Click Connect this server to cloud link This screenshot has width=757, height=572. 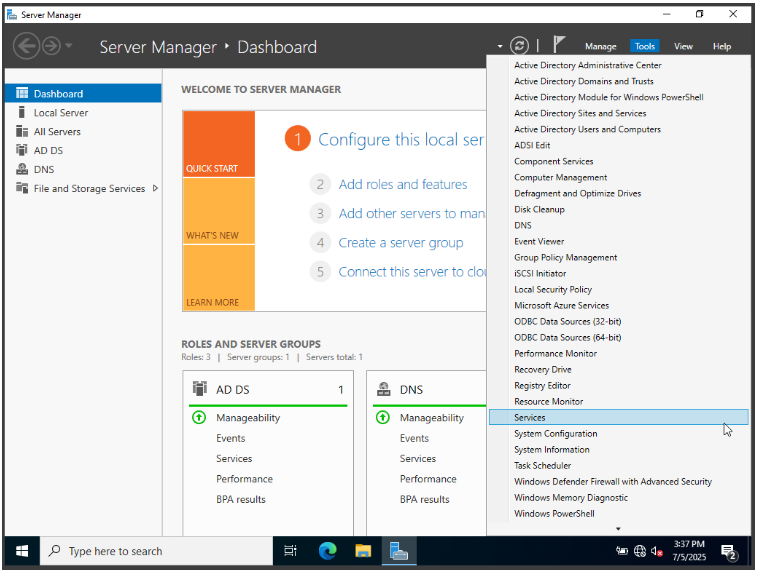click(x=412, y=272)
